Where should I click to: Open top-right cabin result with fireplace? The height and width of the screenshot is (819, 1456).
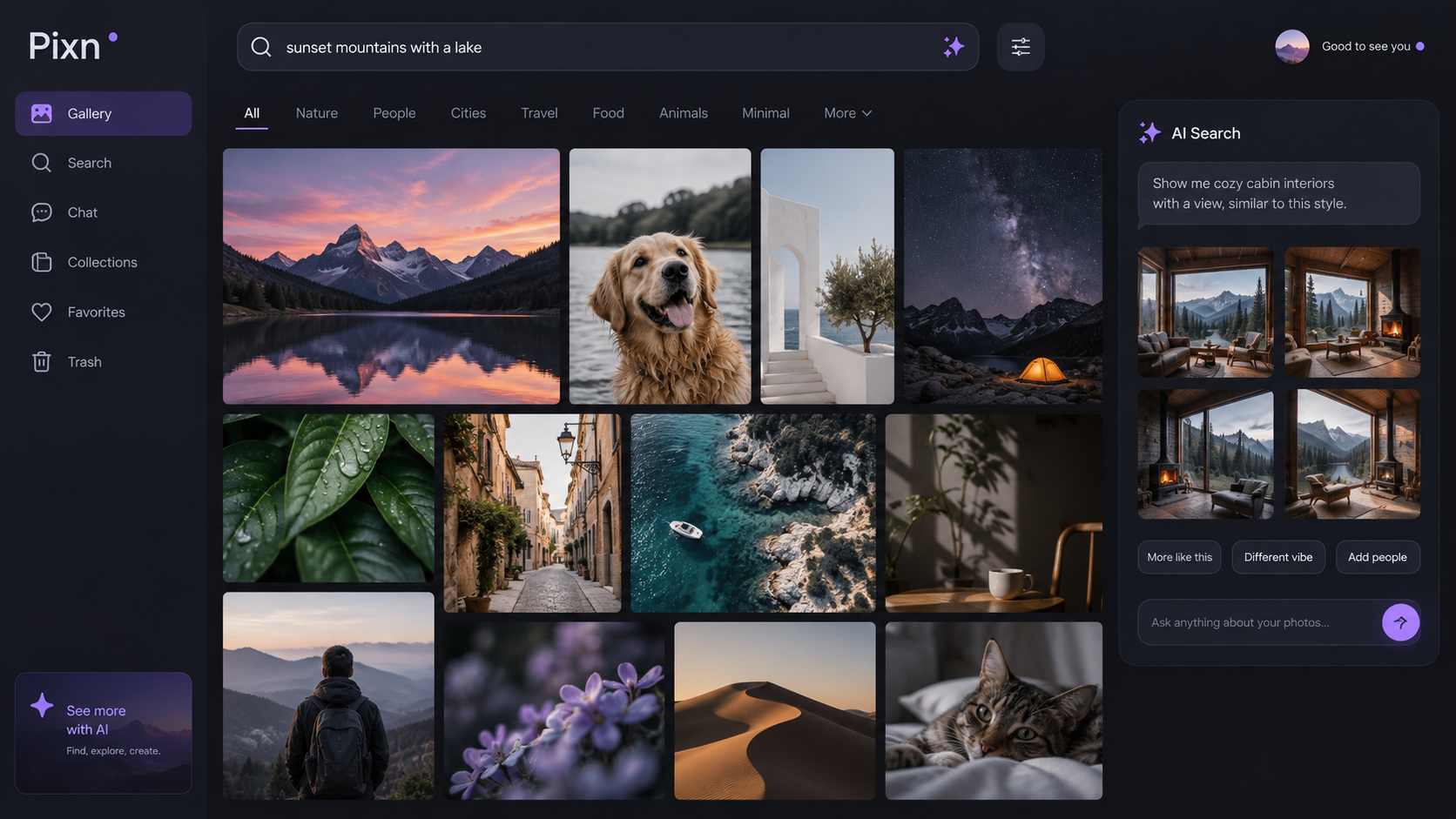(x=1352, y=312)
